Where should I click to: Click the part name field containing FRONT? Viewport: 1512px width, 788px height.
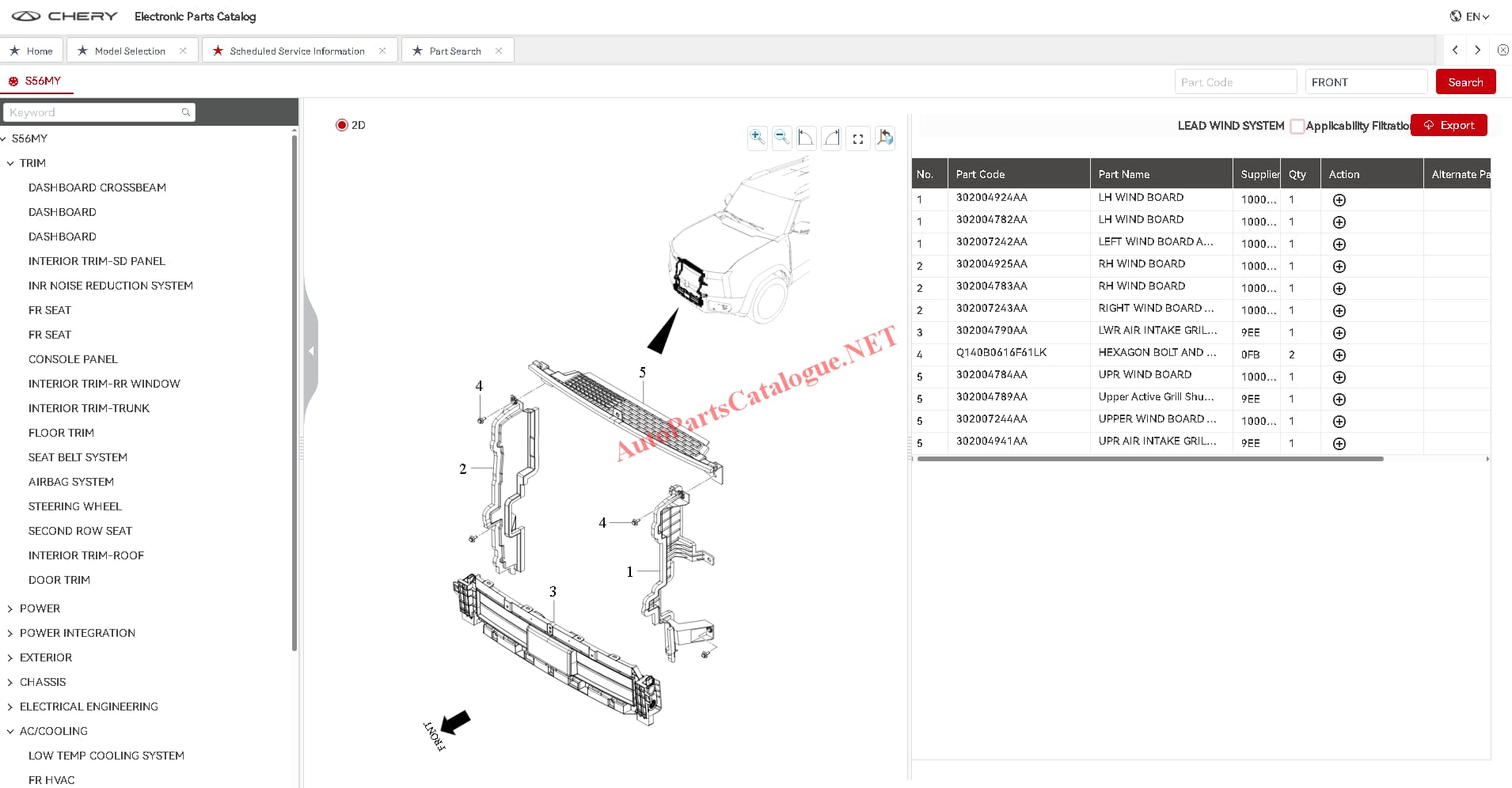pyautogui.click(x=1366, y=81)
